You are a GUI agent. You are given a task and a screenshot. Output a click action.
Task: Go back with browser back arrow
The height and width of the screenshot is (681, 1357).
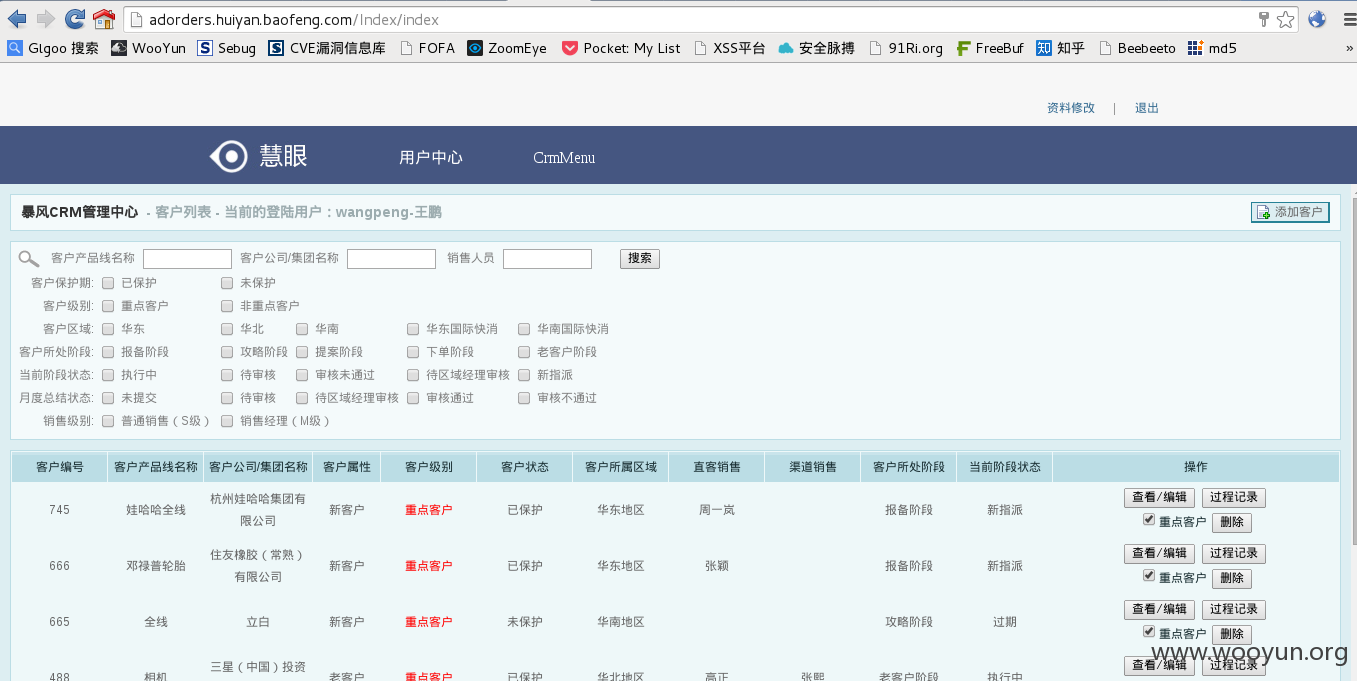(17, 19)
